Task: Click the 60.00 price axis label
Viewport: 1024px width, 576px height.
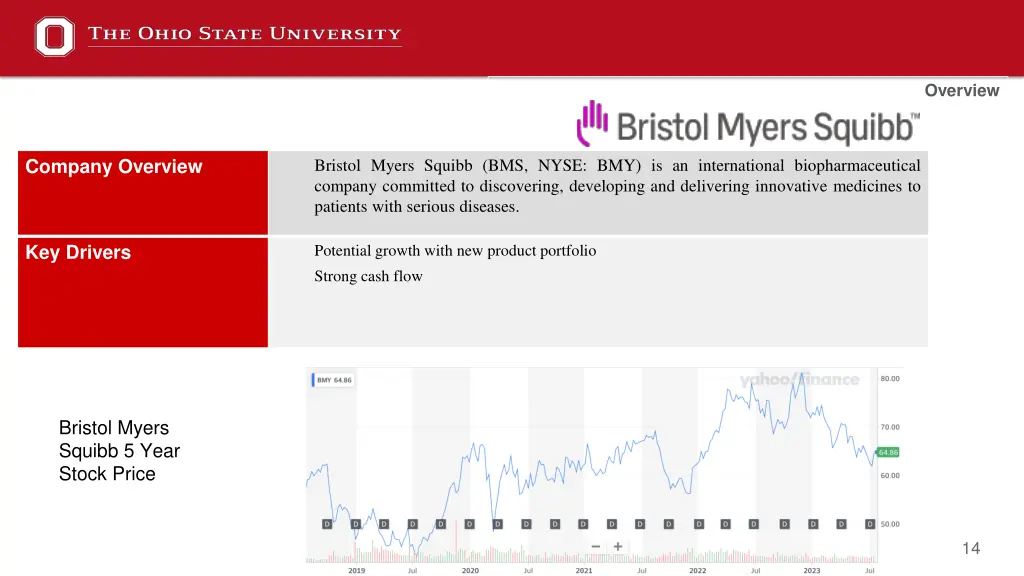Action: [x=889, y=475]
